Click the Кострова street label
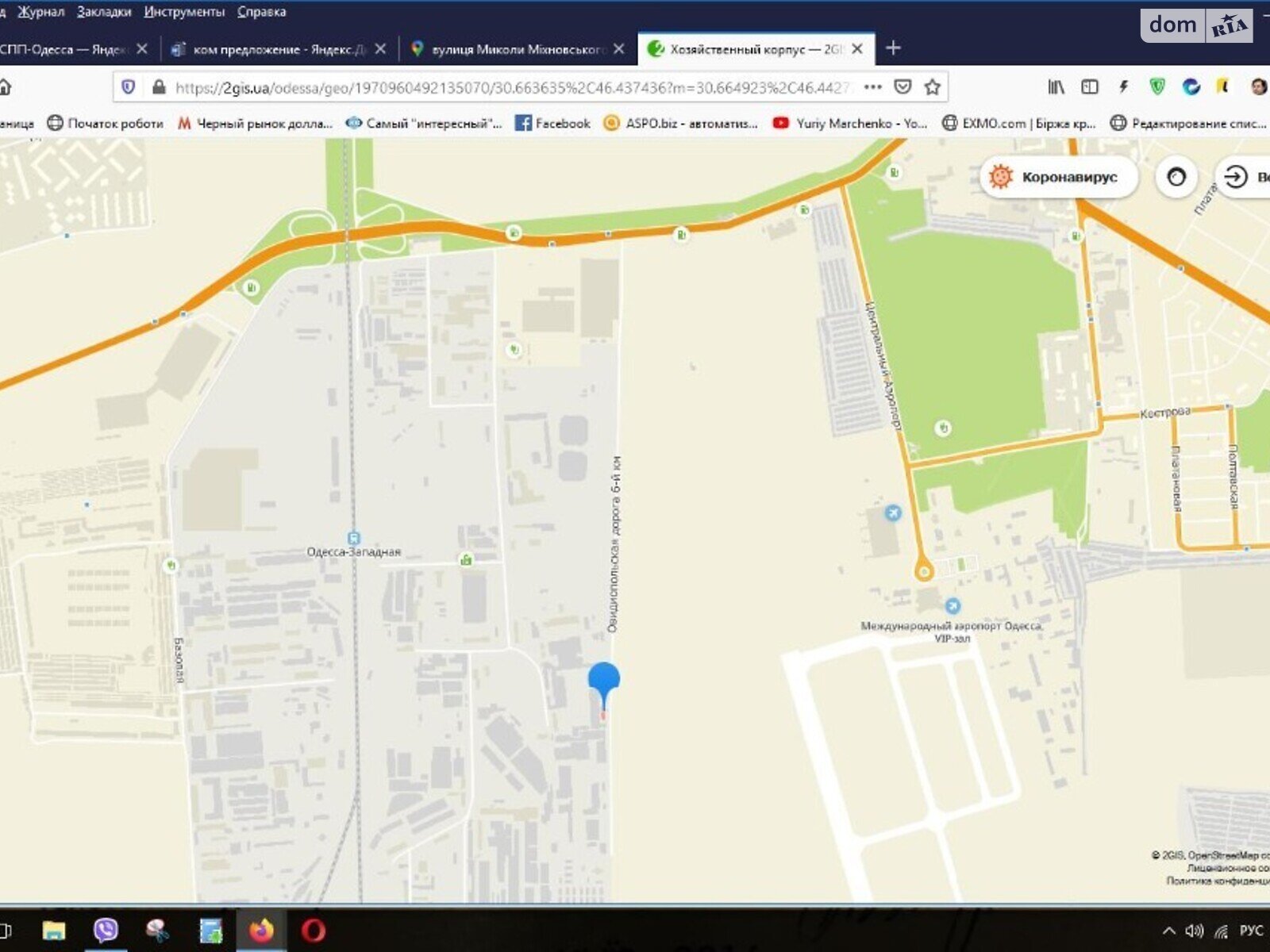1270x952 pixels. click(x=1165, y=412)
